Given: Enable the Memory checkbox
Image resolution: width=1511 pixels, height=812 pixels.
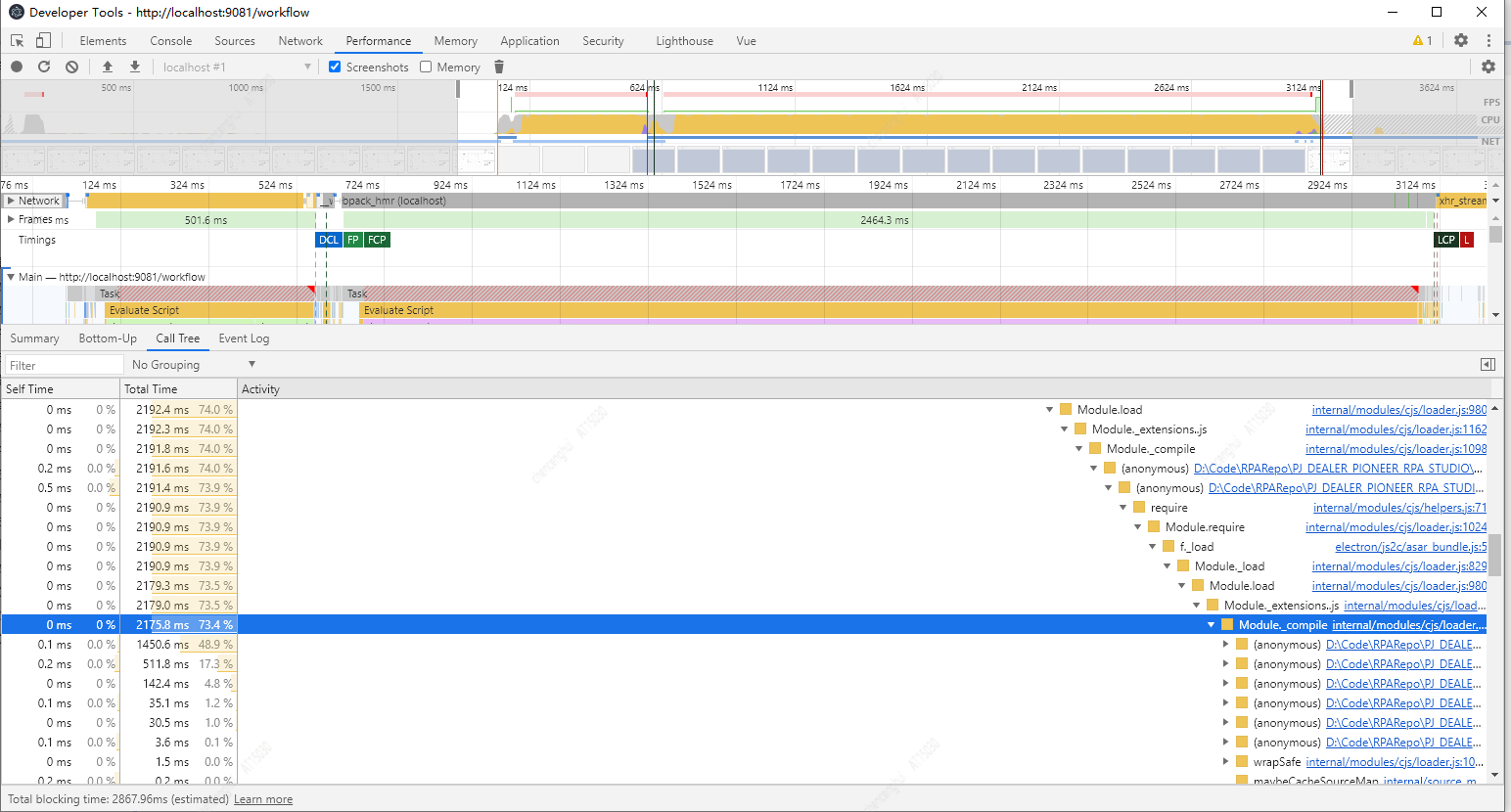Looking at the screenshot, I should [x=425, y=67].
